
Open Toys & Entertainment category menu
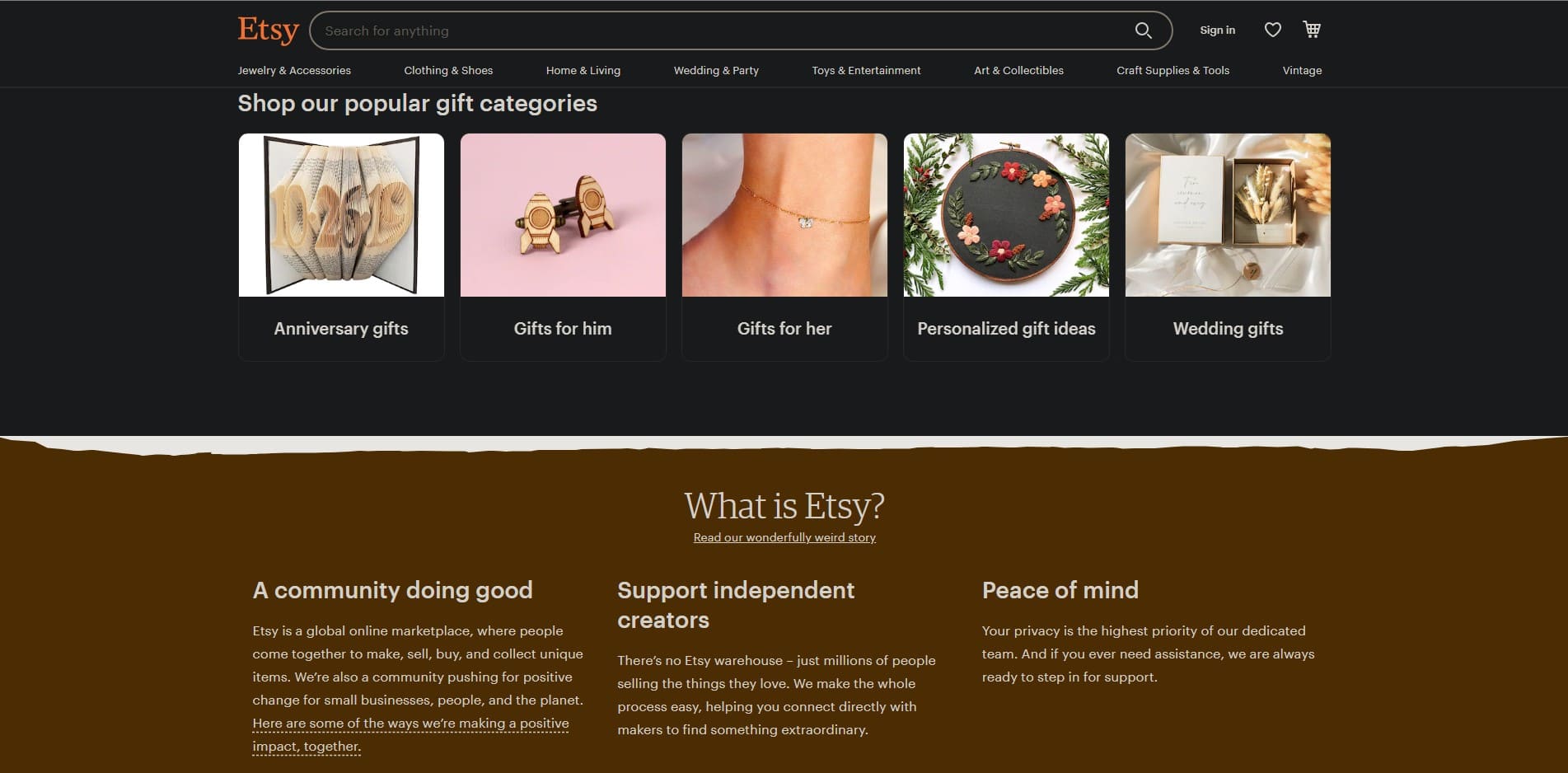point(866,70)
